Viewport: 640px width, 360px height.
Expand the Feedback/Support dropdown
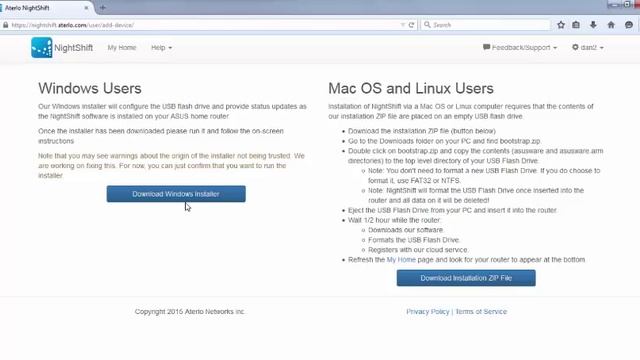pyautogui.click(x=520, y=48)
